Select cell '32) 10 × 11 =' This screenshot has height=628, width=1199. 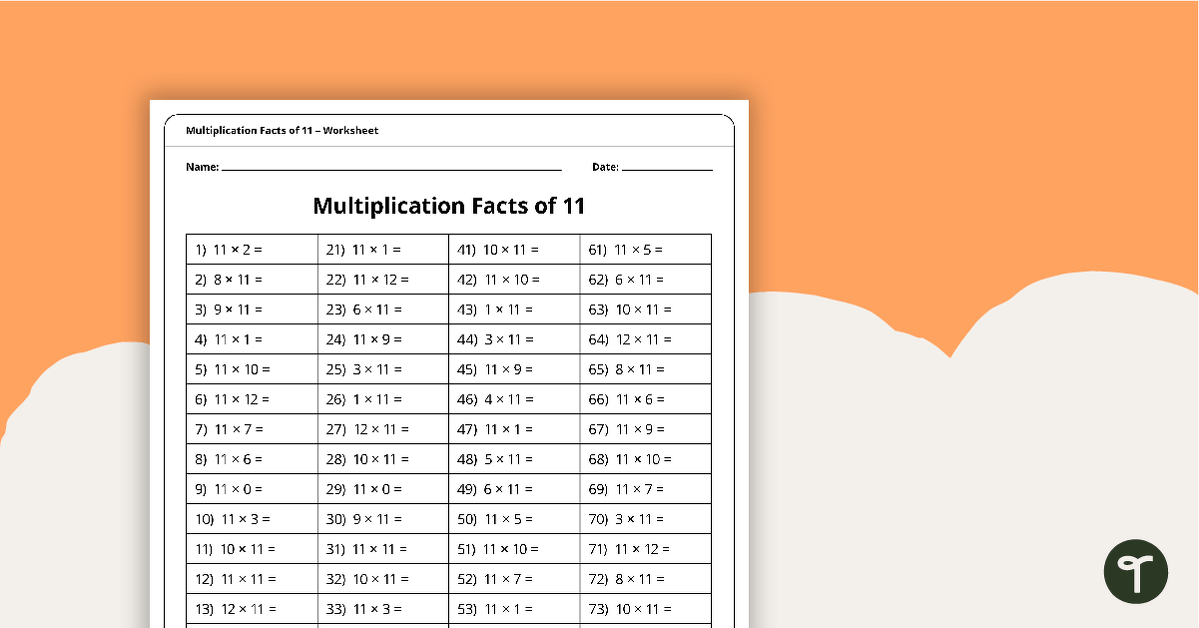pyautogui.click(x=383, y=578)
